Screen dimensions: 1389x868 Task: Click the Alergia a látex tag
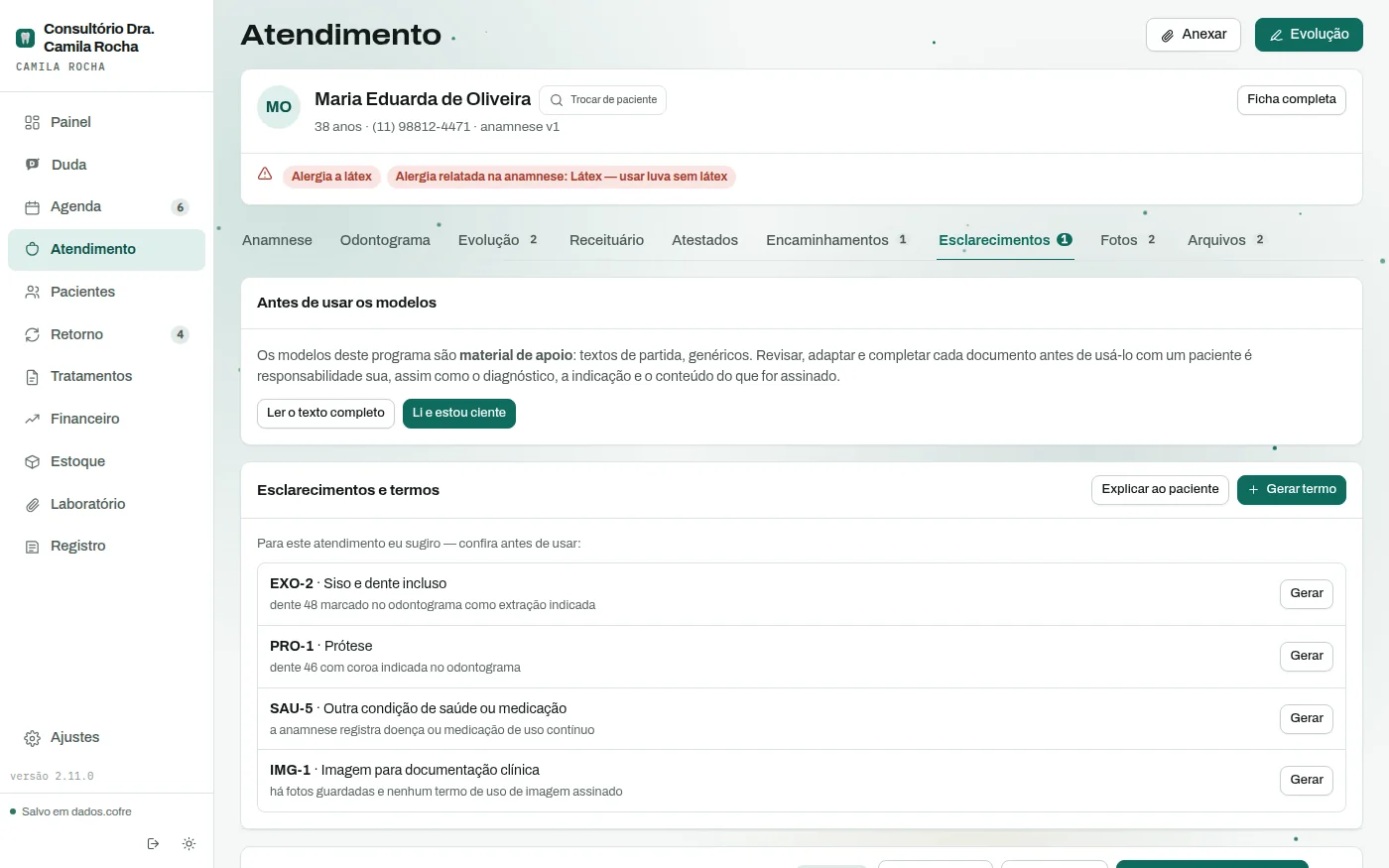tap(331, 178)
